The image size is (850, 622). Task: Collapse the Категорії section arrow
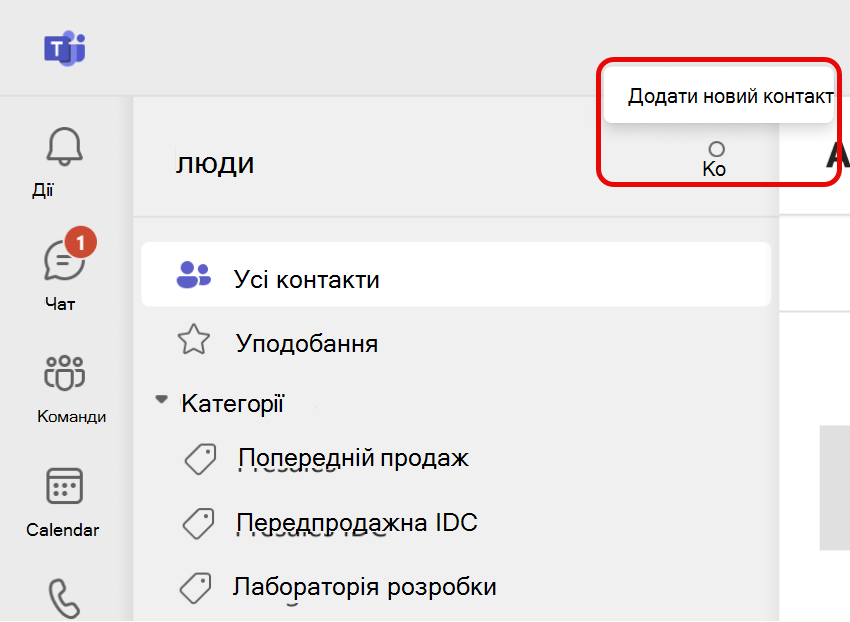coord(161,400)
